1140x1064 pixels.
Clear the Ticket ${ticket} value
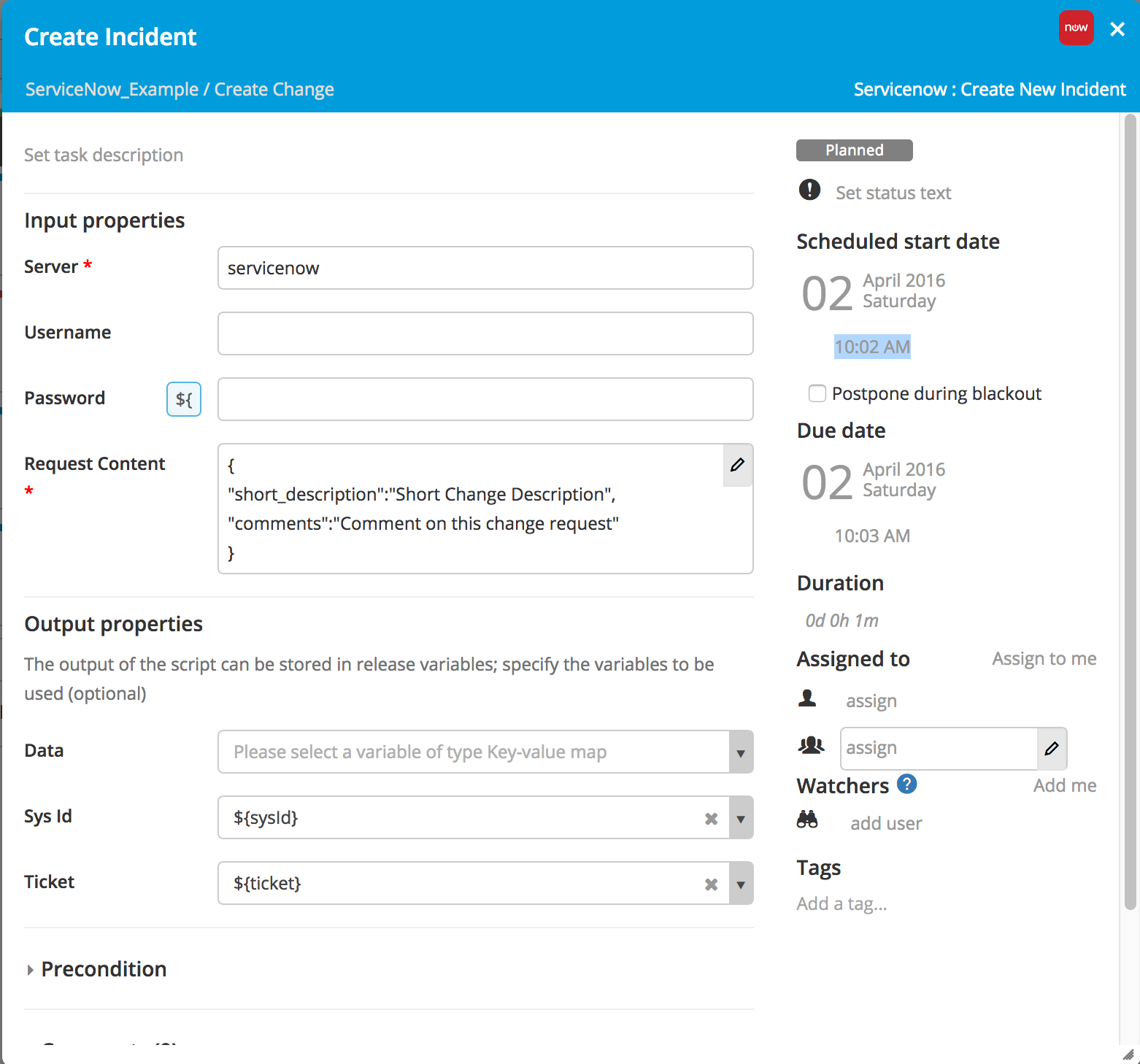[x=711, y=884]
